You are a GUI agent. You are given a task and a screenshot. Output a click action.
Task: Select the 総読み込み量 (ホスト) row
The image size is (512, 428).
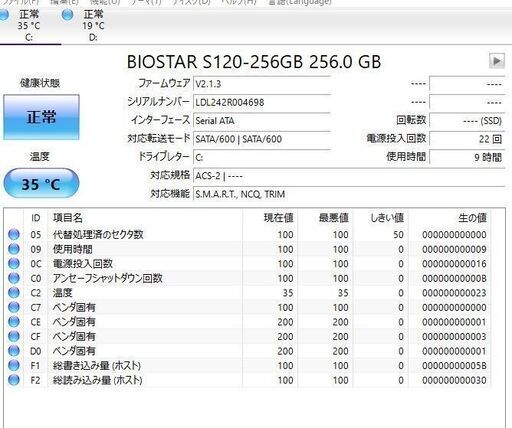(x=248, y=380)
